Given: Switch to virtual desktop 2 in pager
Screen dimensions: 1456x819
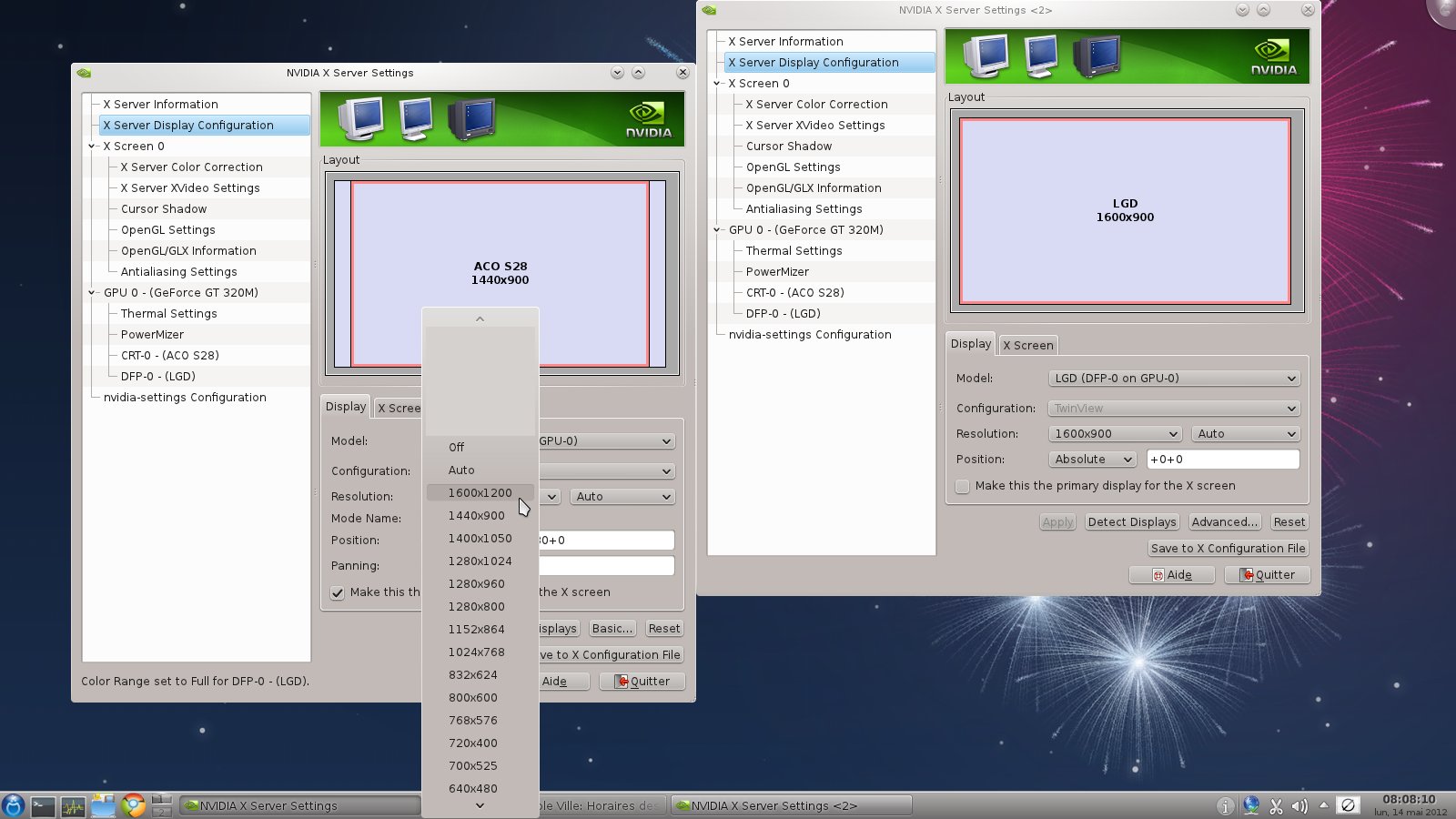Looking at the screenshot, I should [x=162, y=811].
